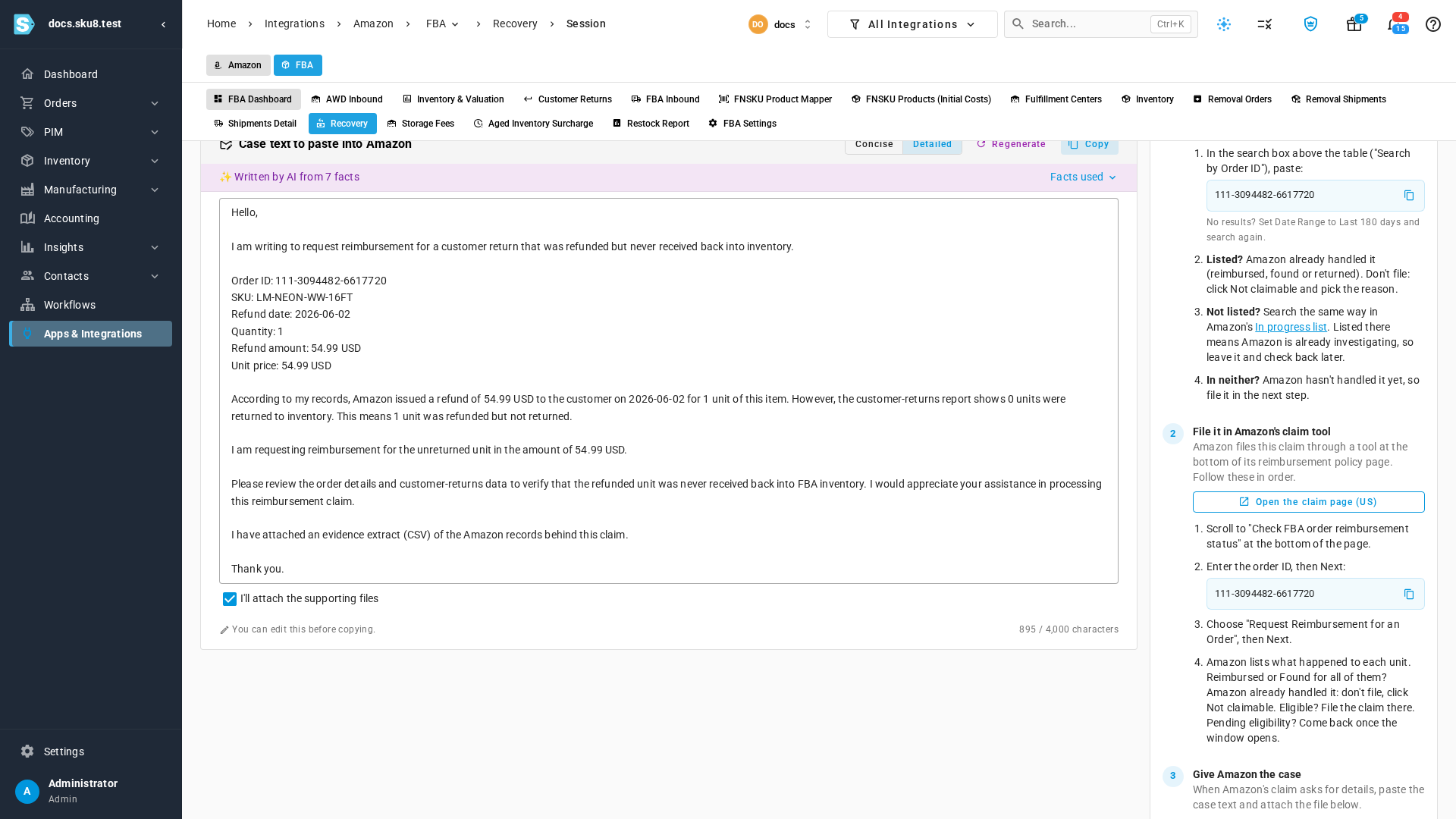
Task: Copy the case text
Action: click(x=1089, y=144)
